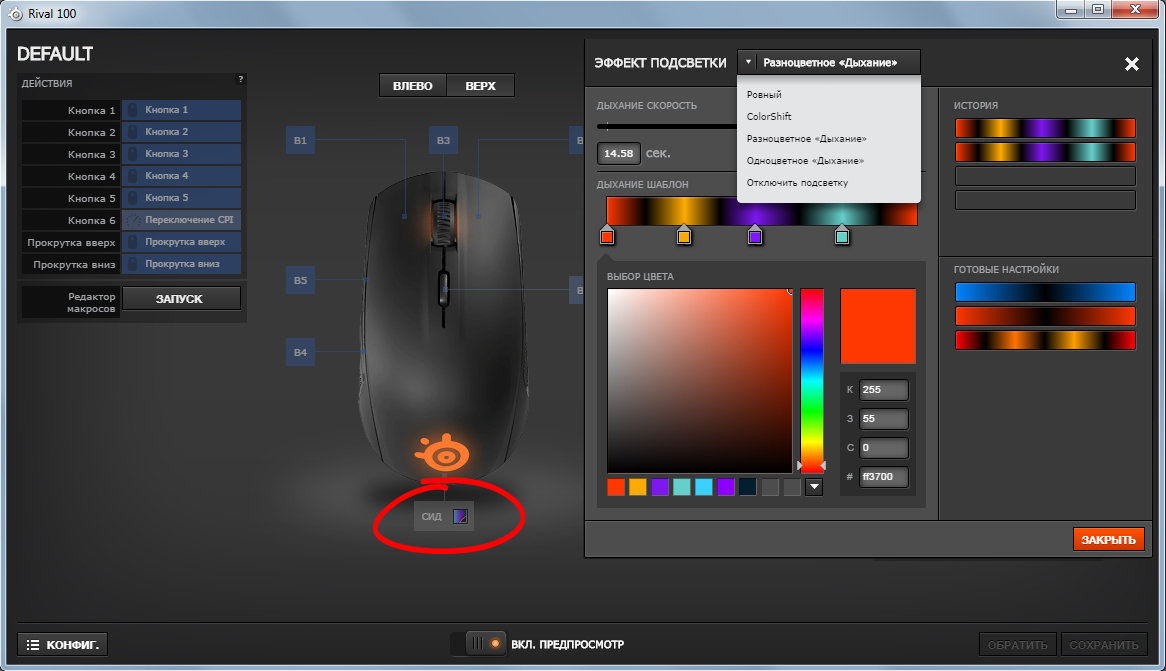1166x671 pixels.
Task: Open blue assignment field for Кнопка 4
Action: click(x=181, y=176)
